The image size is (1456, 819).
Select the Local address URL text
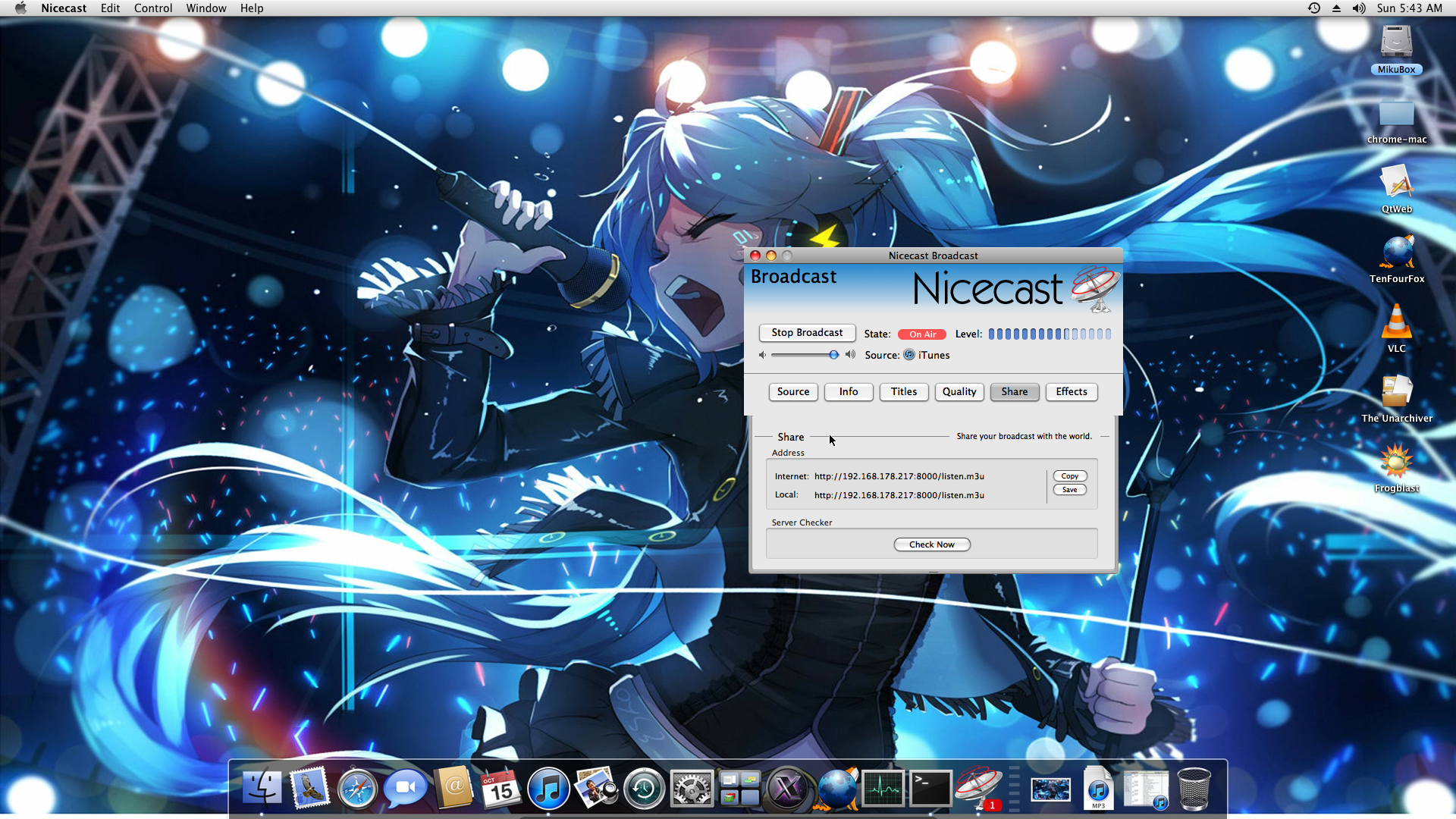[x=899, y=495]
